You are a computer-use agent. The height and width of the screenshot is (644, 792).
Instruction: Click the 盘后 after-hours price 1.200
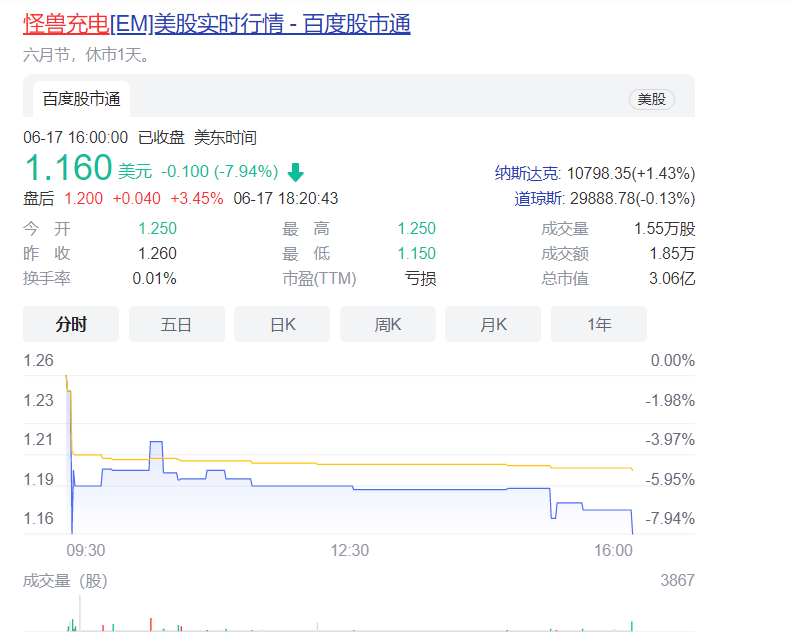83,198
